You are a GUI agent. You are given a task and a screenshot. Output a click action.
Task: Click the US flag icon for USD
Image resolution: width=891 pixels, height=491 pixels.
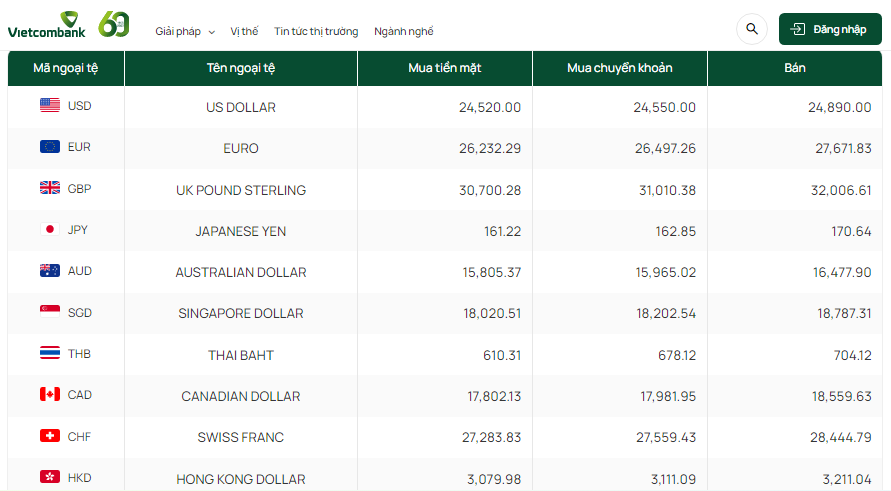(50, 105)
